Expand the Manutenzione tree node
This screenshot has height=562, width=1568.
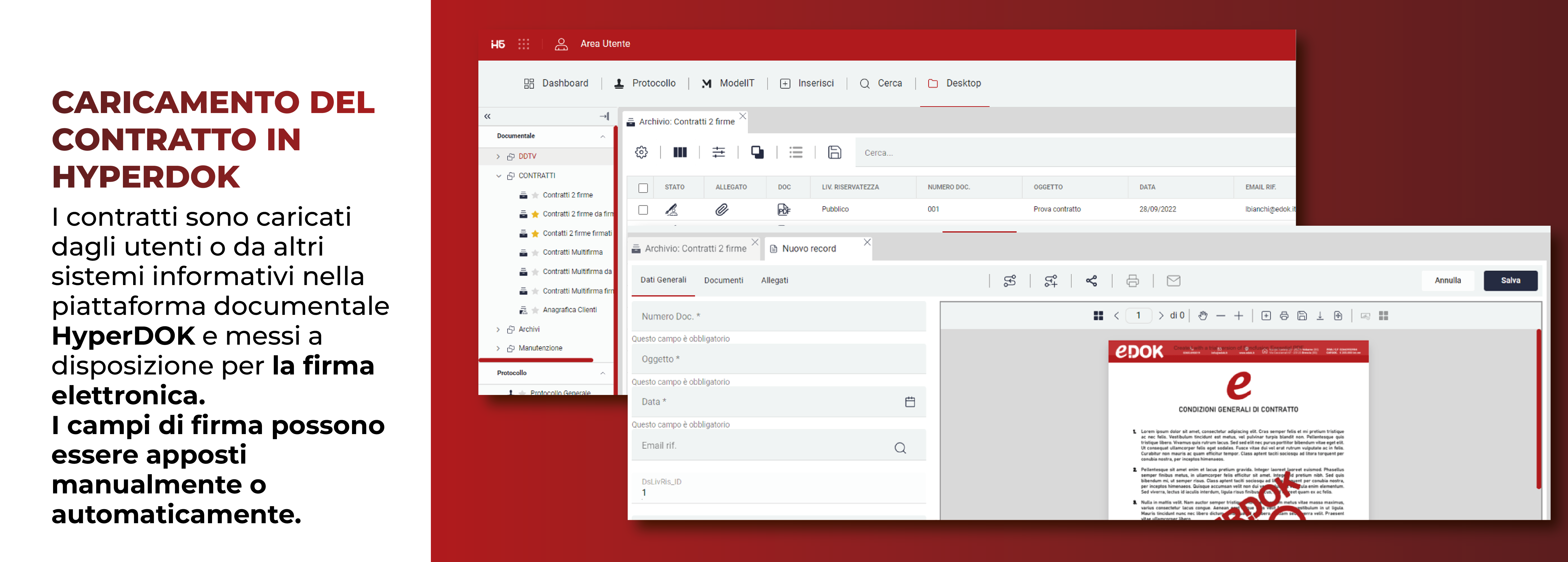pyautogui.click(x=498, y=348)
